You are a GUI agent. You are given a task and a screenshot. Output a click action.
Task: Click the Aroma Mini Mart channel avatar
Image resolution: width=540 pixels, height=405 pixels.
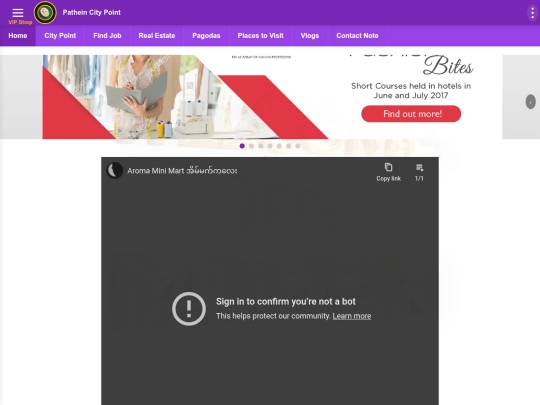[x=115, y=170]
